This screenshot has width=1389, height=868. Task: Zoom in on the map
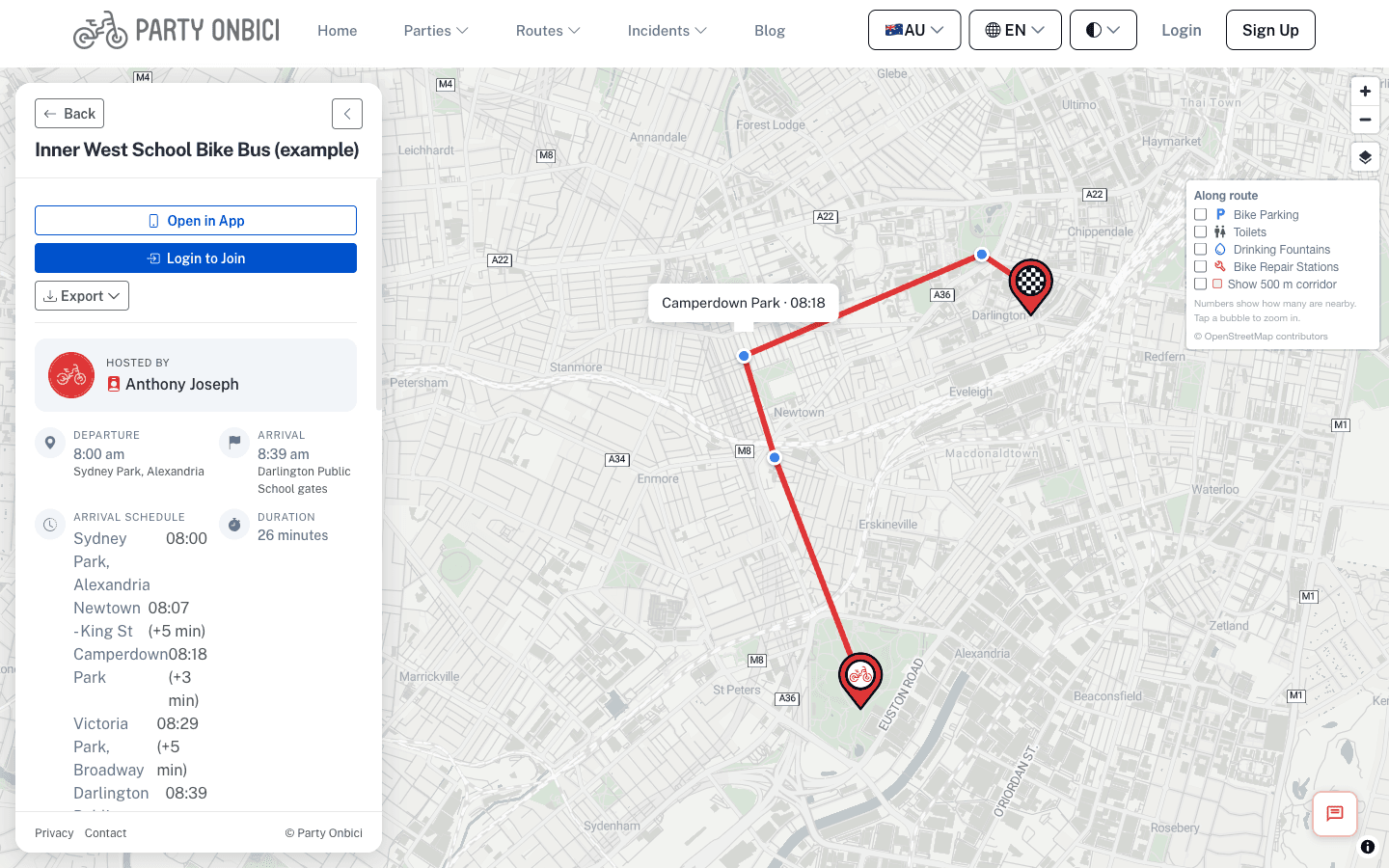1365,92
